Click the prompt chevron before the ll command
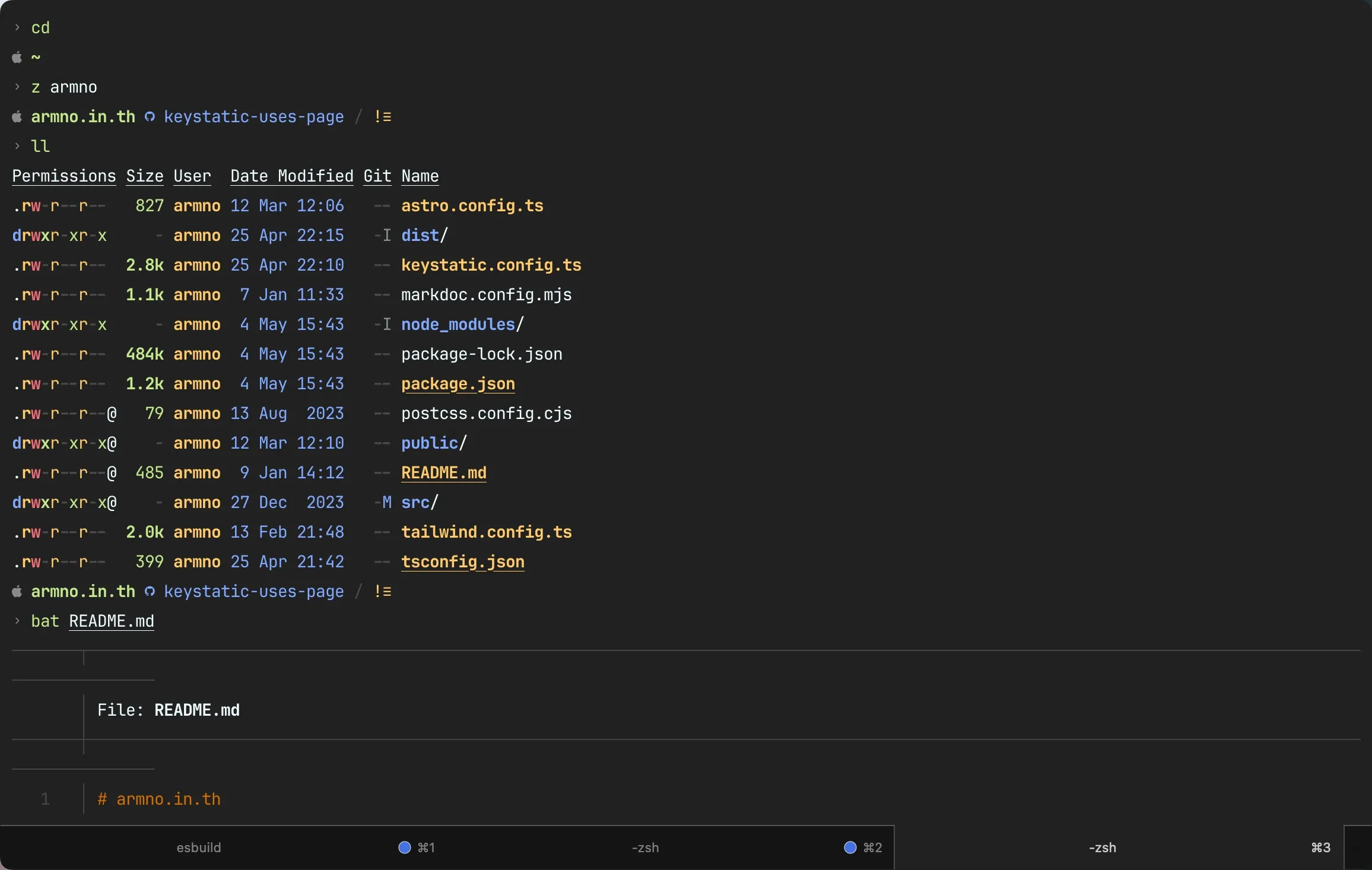The width and height of the screenshot is (1372, 870). pyautogui.click(x=17, y=146)
